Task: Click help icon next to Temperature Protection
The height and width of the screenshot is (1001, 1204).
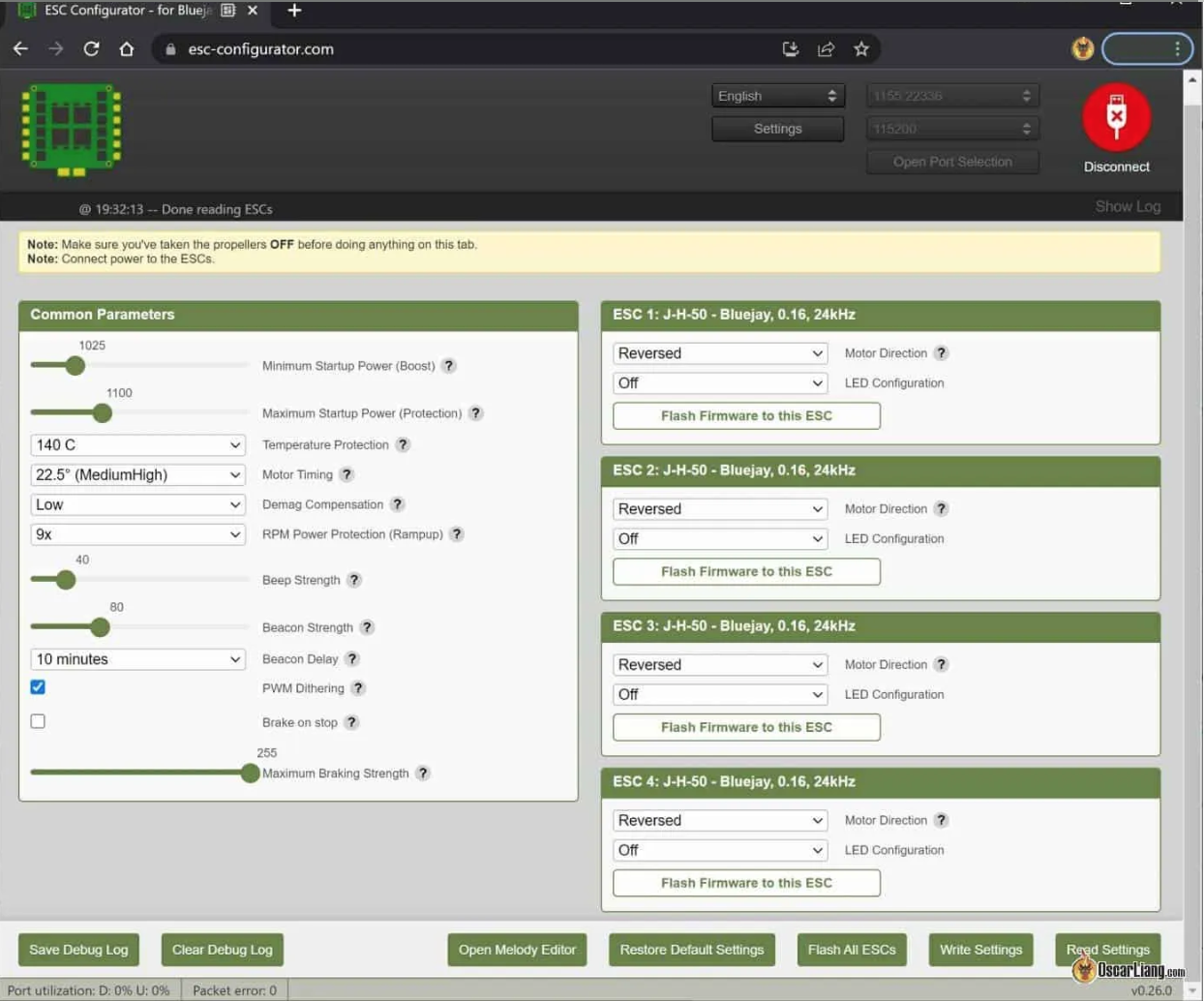Action: [x=403, y=444]
